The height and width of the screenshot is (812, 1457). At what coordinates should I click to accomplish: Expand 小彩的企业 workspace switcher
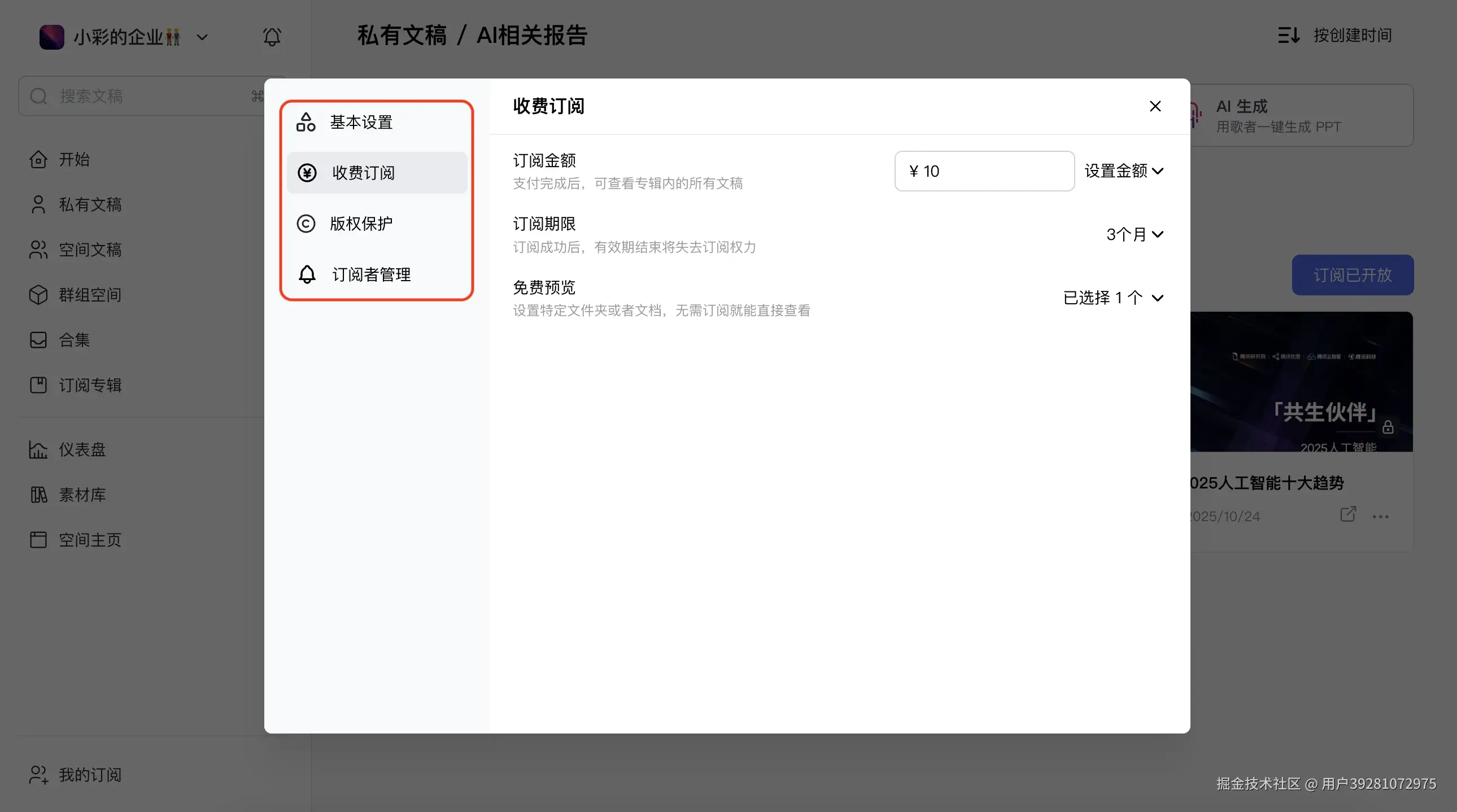202,38
